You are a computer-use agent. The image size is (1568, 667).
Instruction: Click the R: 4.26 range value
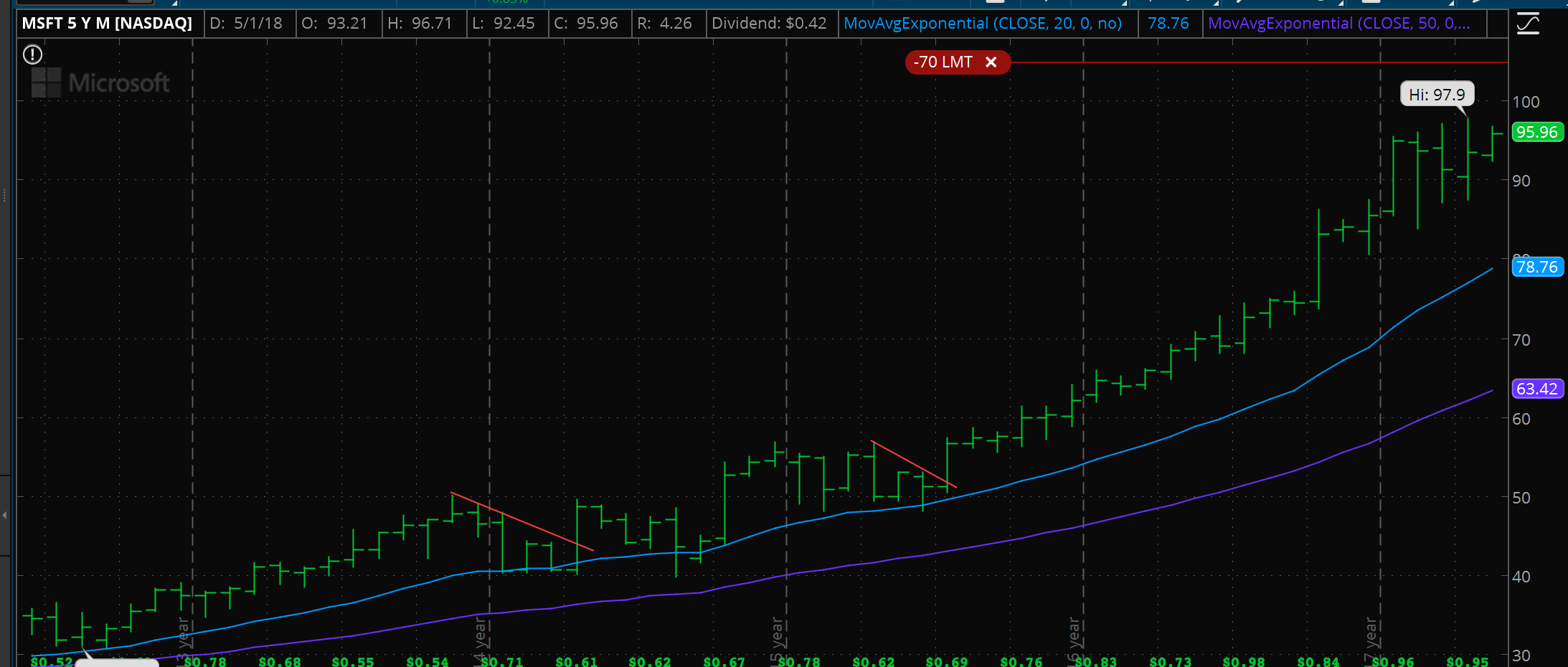click(x=665, y=24)
